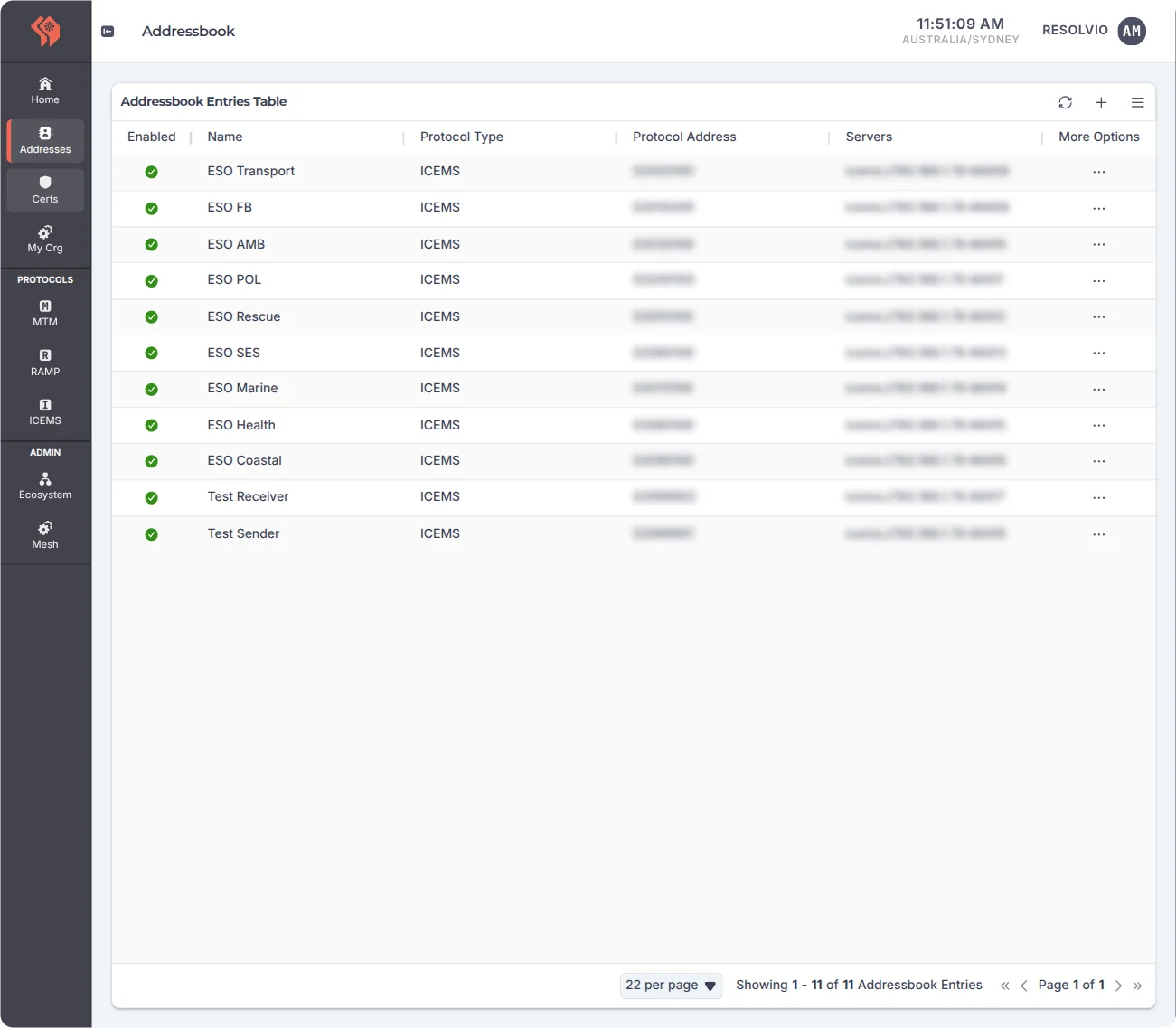Open more options for ESO Marine
The image size is (1176, 1028).
point(1099,389)
